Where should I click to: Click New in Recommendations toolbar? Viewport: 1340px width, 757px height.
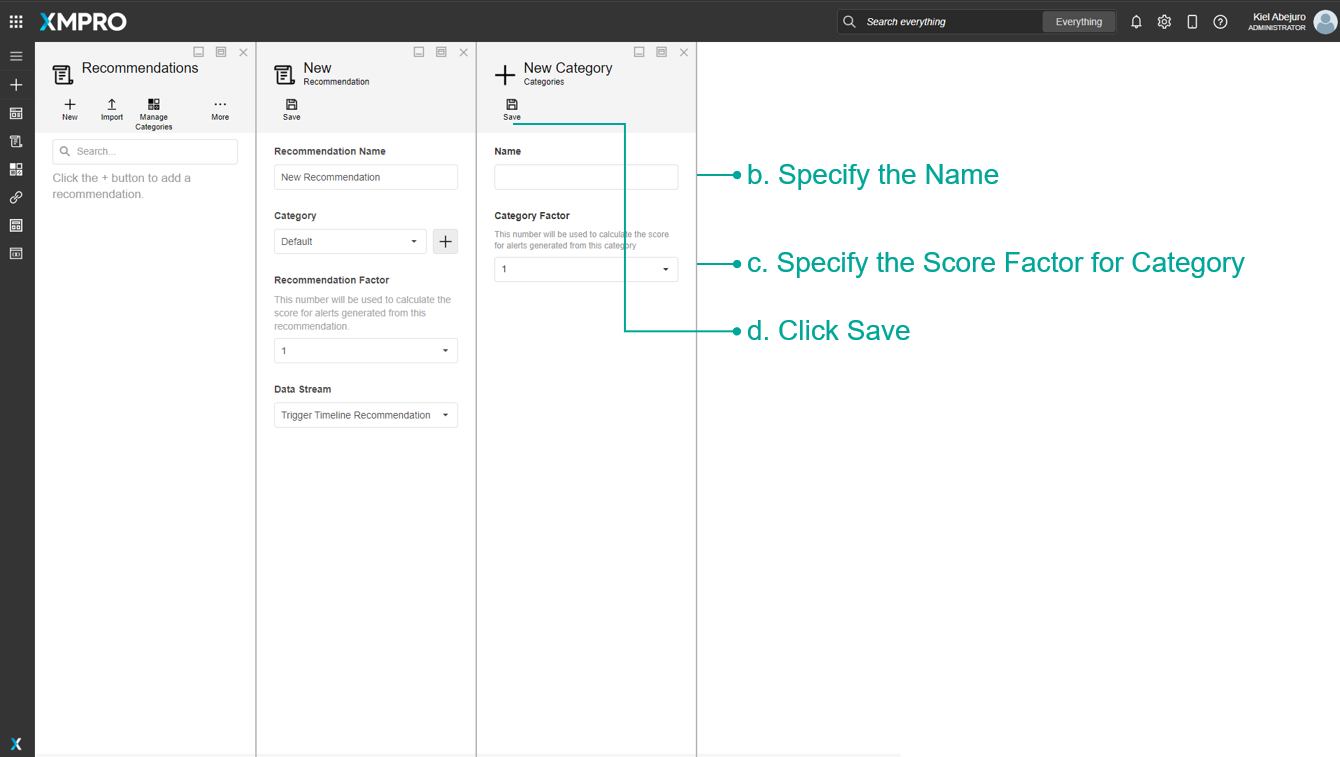(70, 109)
